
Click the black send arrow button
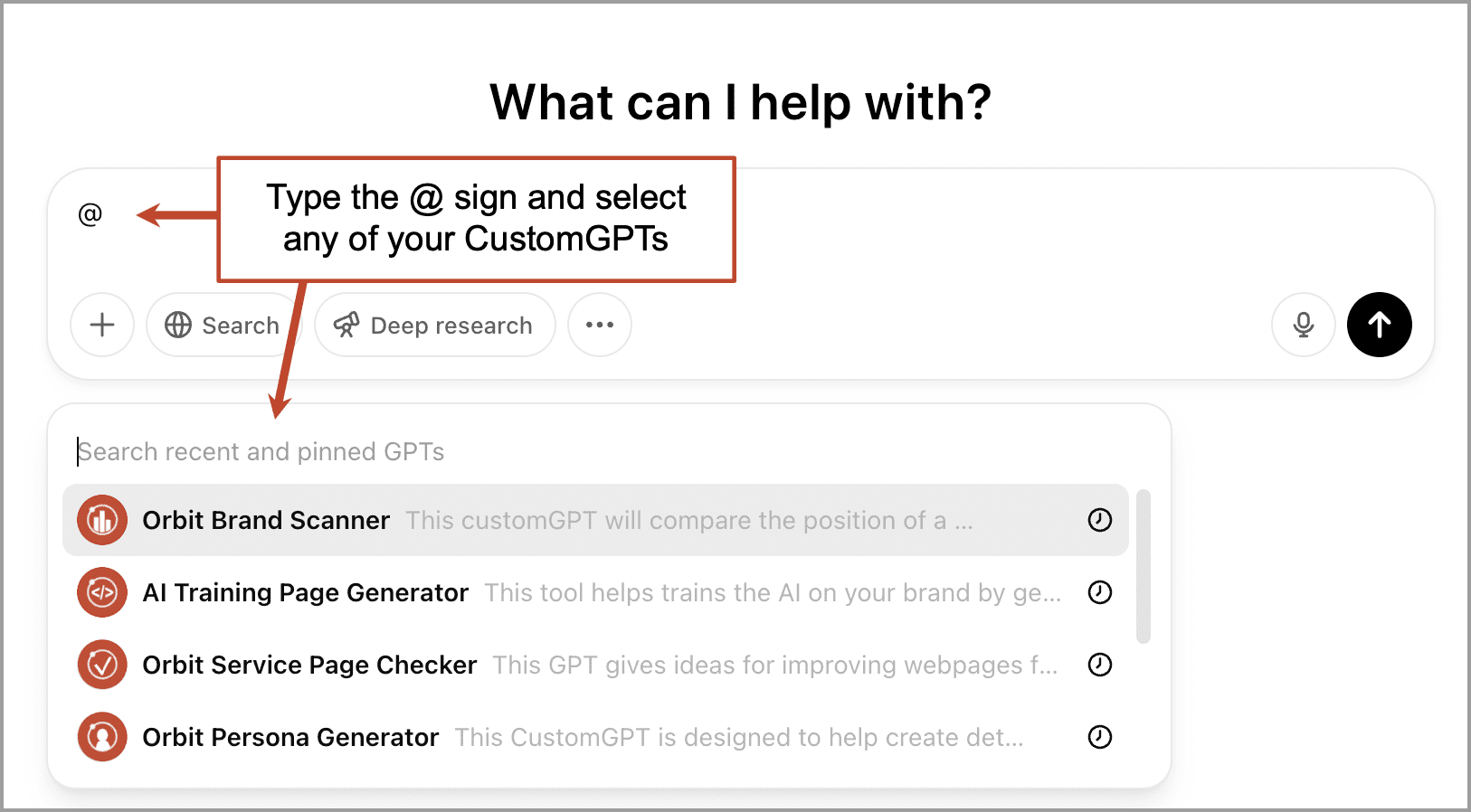click(1379, 325)
